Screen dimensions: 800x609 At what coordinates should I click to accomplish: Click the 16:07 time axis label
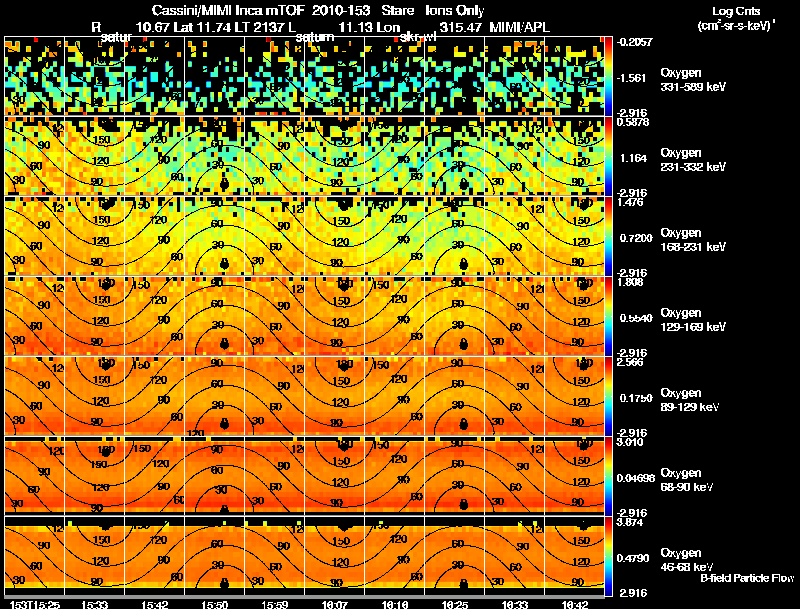click(x=335, y=605)
